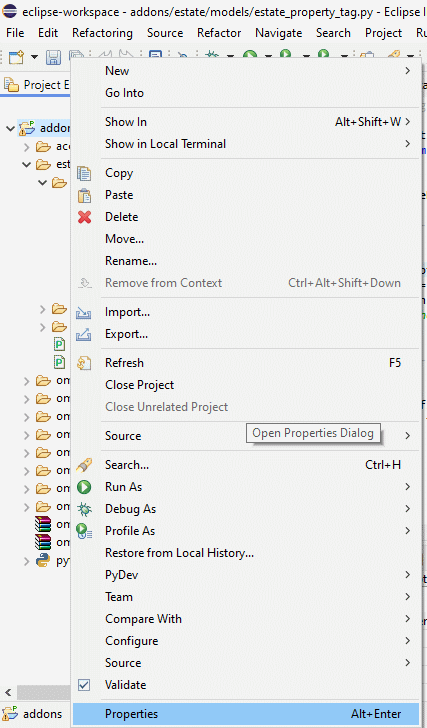
Task: Toggle the Validate checkbox
Action: click(84, 685)
